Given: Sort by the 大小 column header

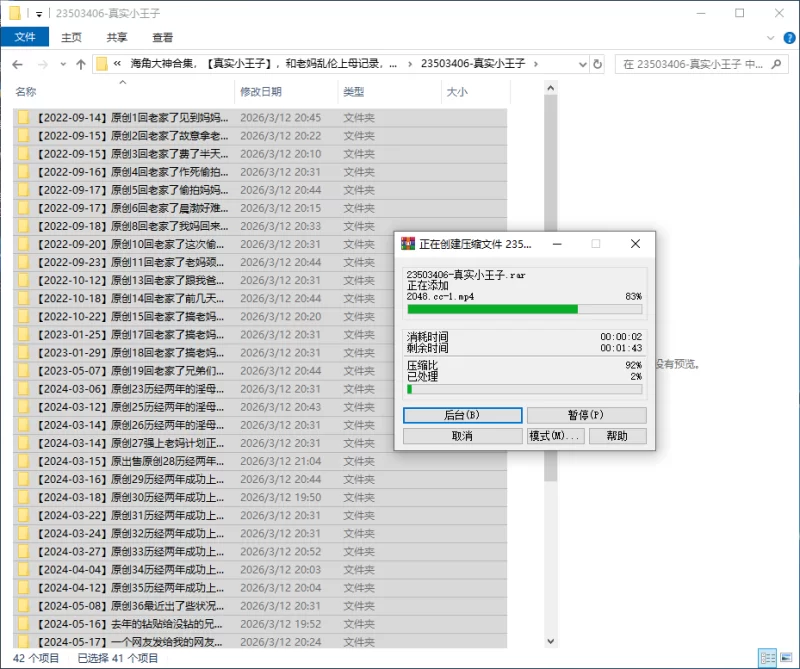Looking at the screenshot, I should pyautogui.click(x=457, y=92).
